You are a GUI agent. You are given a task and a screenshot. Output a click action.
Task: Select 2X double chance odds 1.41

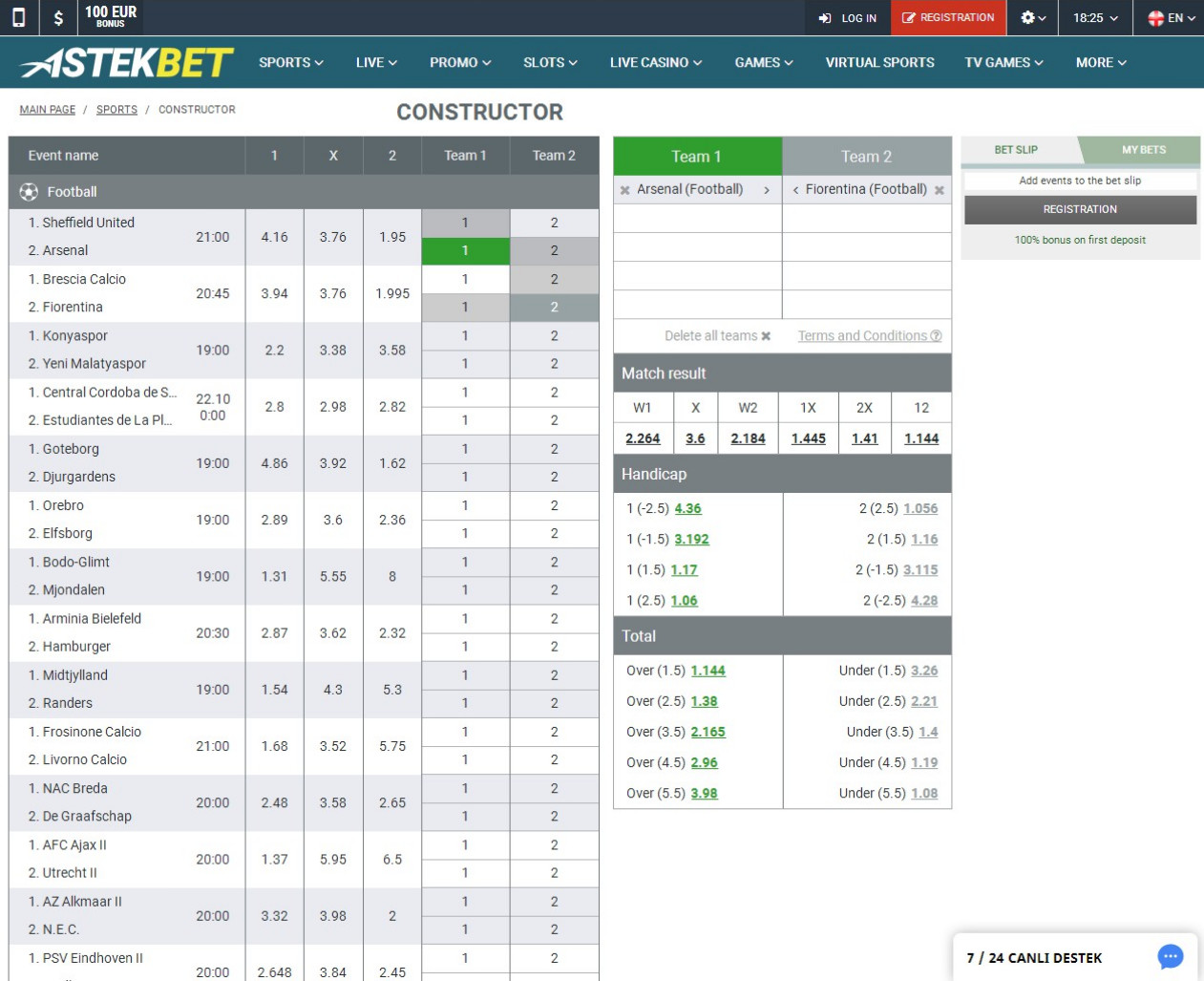tap(864, 438)
